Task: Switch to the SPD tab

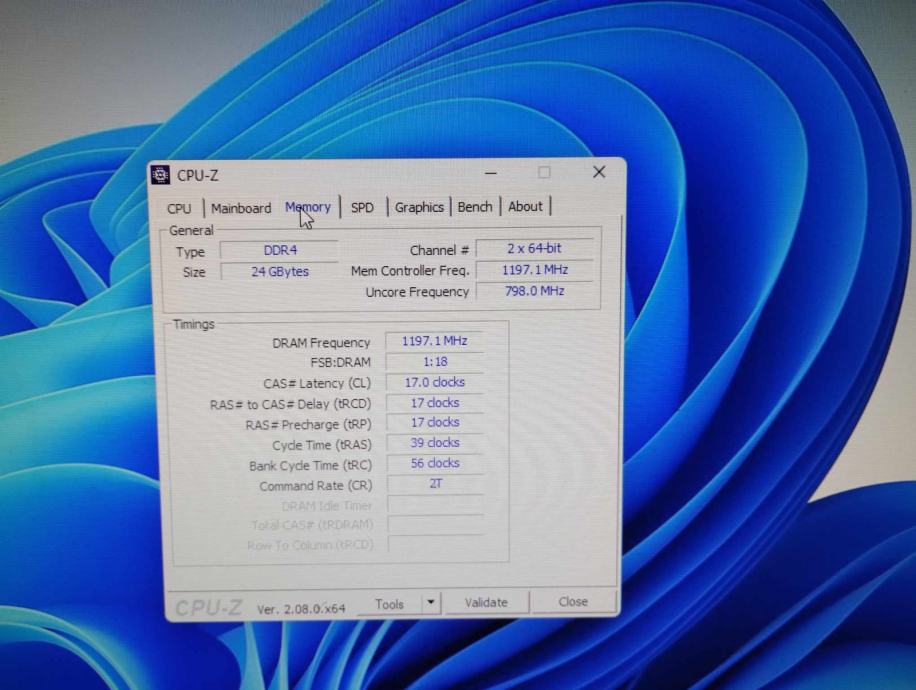Action: [x=362, y=207]
